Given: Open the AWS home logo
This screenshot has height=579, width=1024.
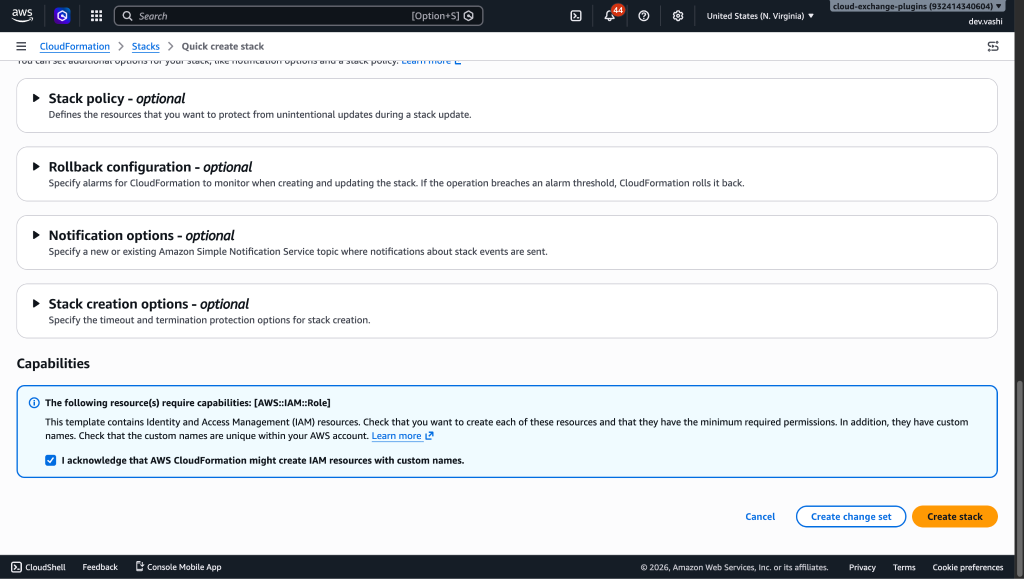Looking at the screenshot, I should [x=22, y=16].
